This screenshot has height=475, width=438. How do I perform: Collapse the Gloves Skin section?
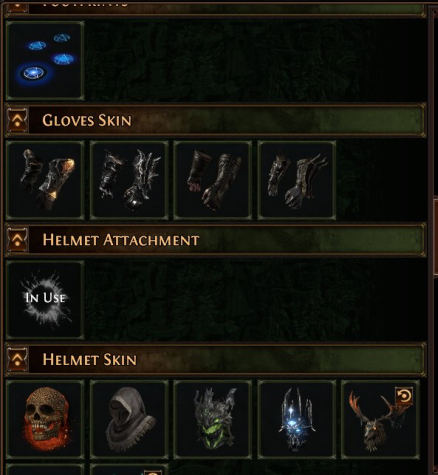click(17, 120)
